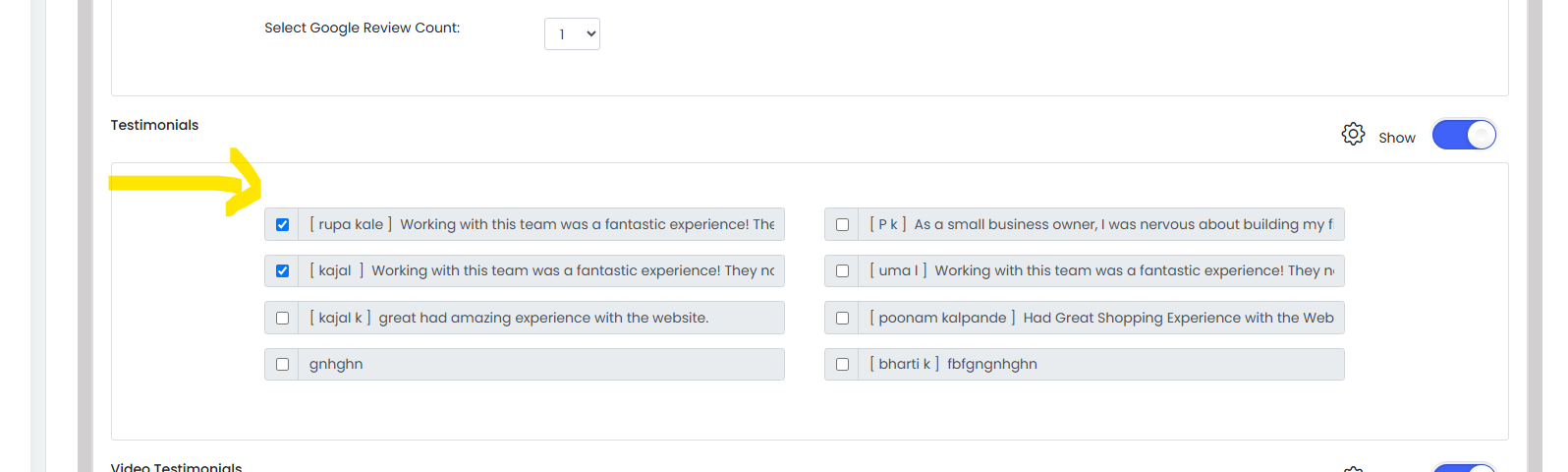The height and width of the screenshot is (472, 1568).
Task: Open the Google Review Count dropdown
Action: pyautogui.click(x=572, y=34)
